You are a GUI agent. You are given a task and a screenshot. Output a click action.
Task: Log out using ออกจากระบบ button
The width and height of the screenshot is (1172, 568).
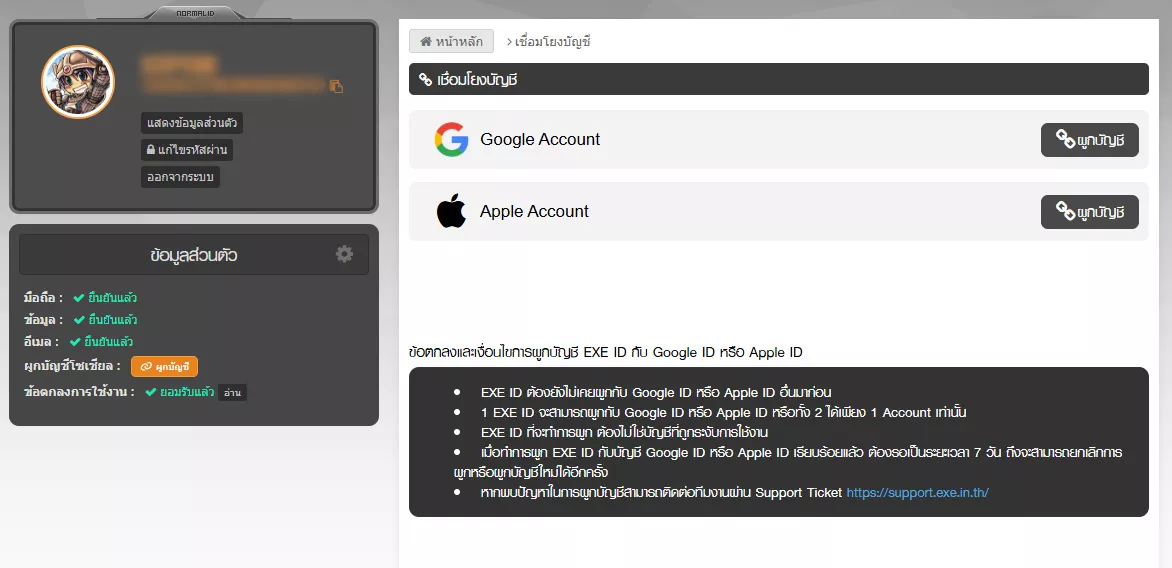click(180, 177)
